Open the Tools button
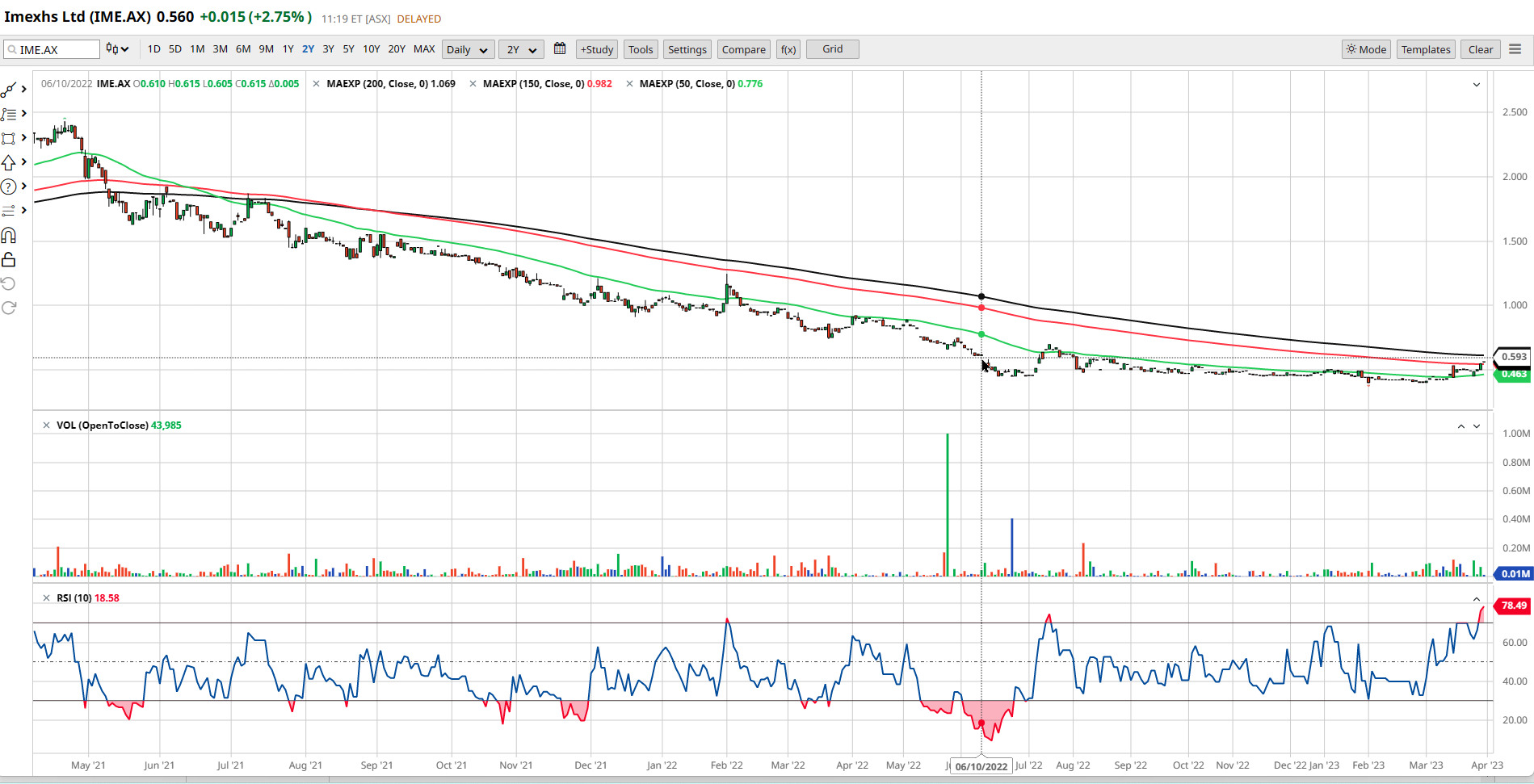Image resolution: width=1534 pixels, height=784 pixels. tap(641, 50)
